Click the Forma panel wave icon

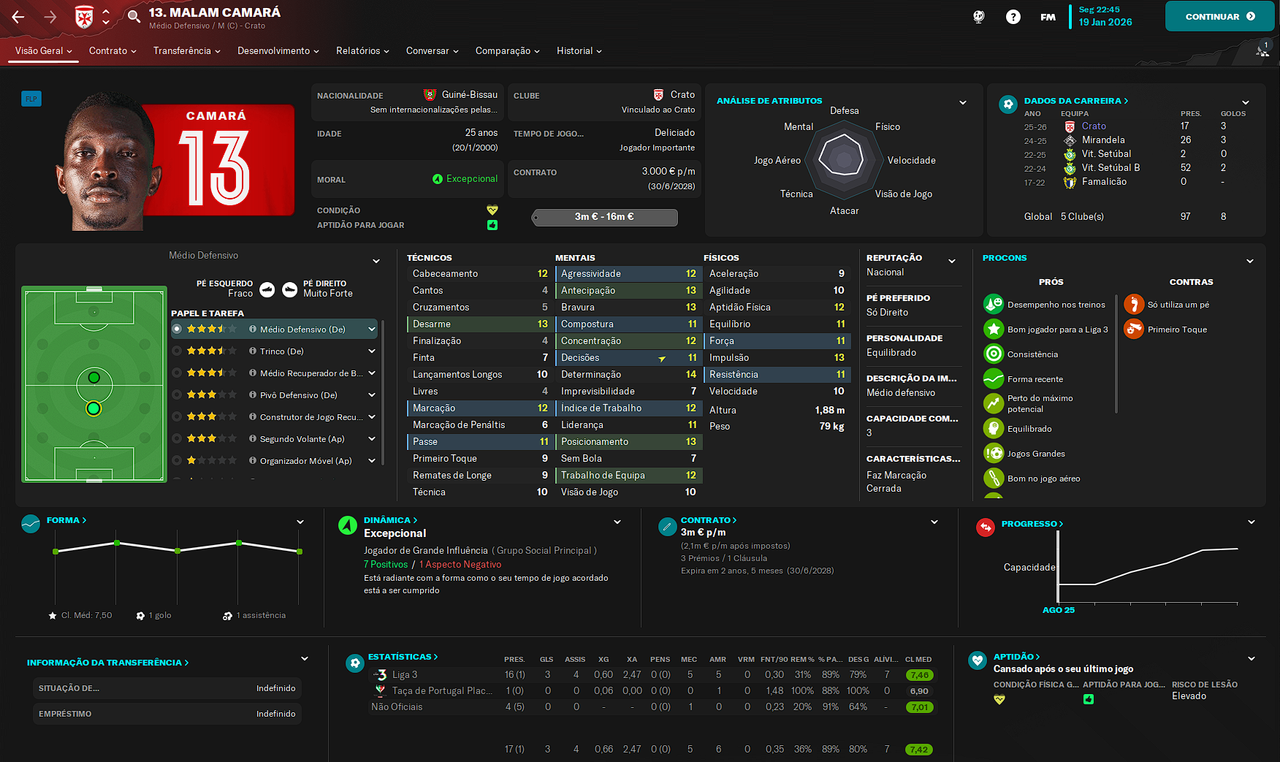click(31, 523)
